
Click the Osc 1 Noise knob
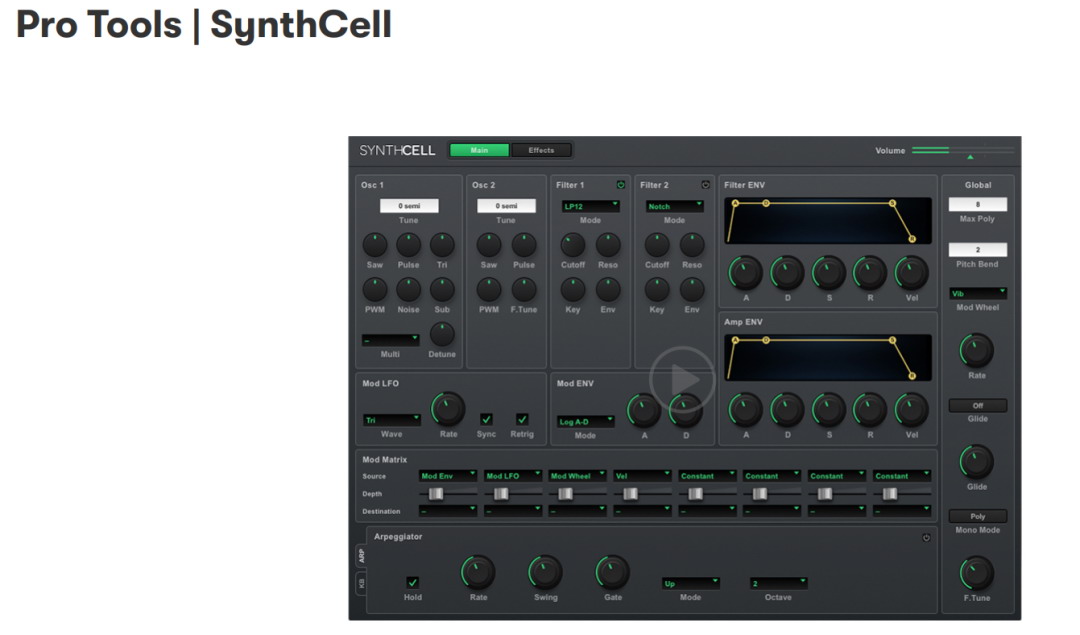(x=408, y=289)
